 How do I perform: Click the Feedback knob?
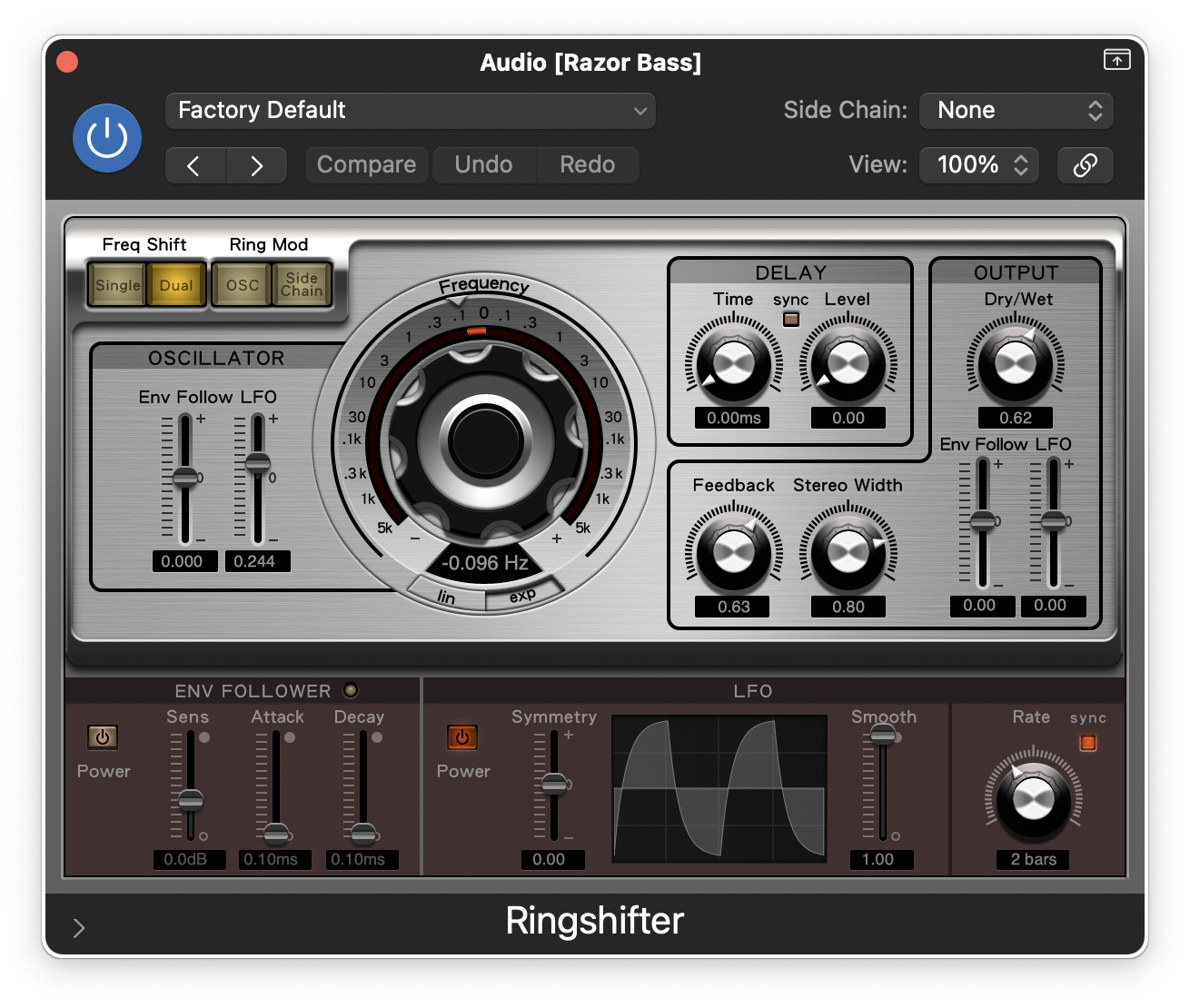pyautogui.click(x=733, y=552)
